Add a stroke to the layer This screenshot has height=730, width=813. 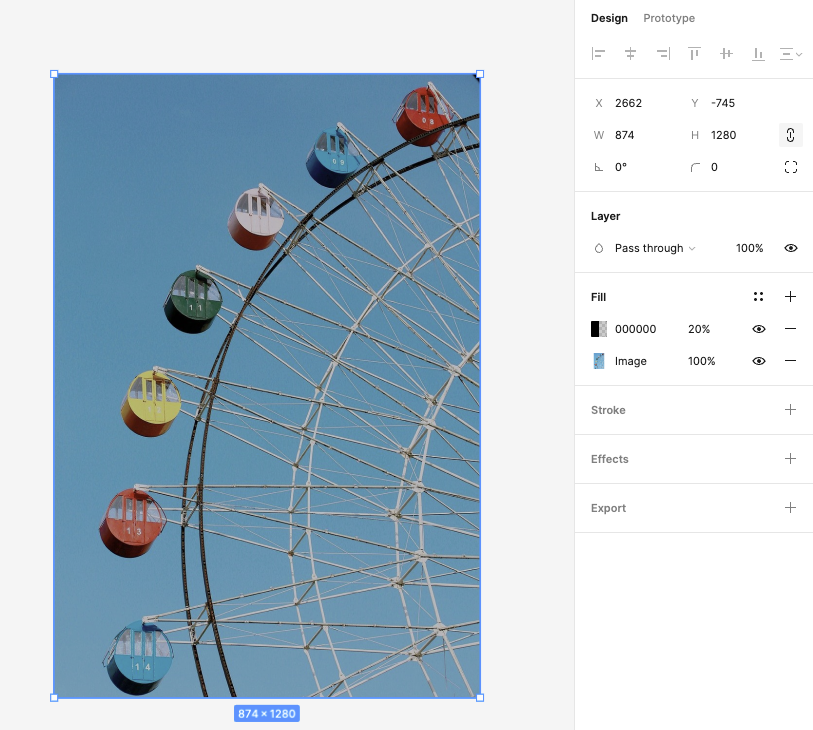click(790, 410)
